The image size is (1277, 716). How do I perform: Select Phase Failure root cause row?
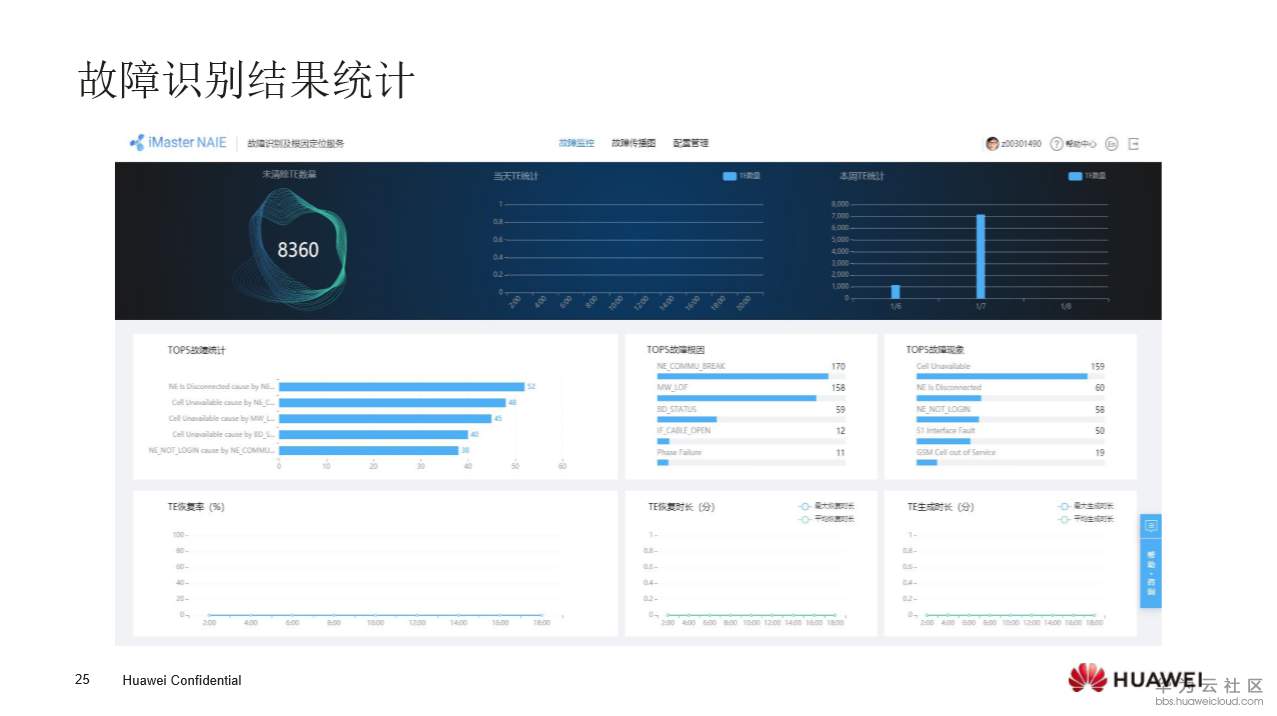pos(751,457)
